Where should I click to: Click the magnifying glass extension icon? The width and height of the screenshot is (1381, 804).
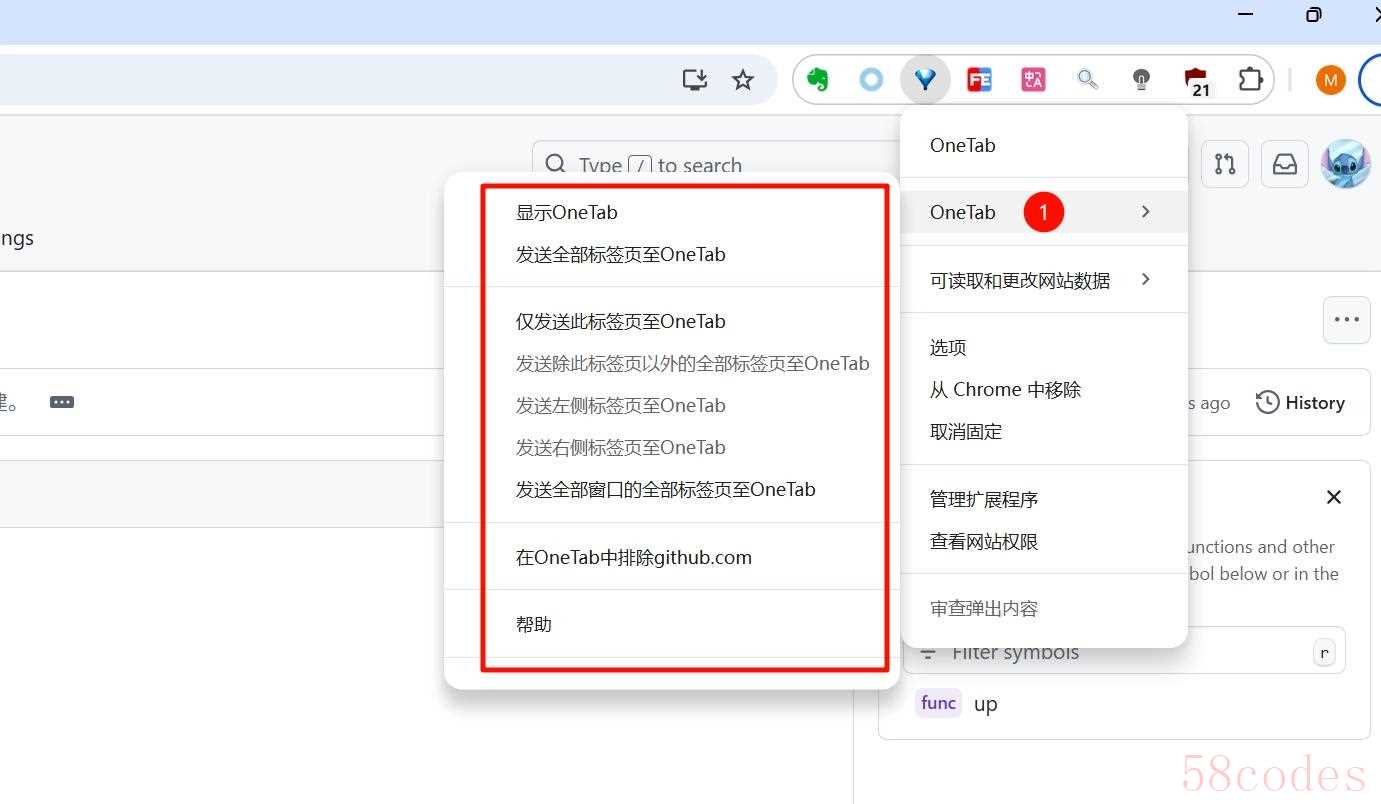point(1087,80)
